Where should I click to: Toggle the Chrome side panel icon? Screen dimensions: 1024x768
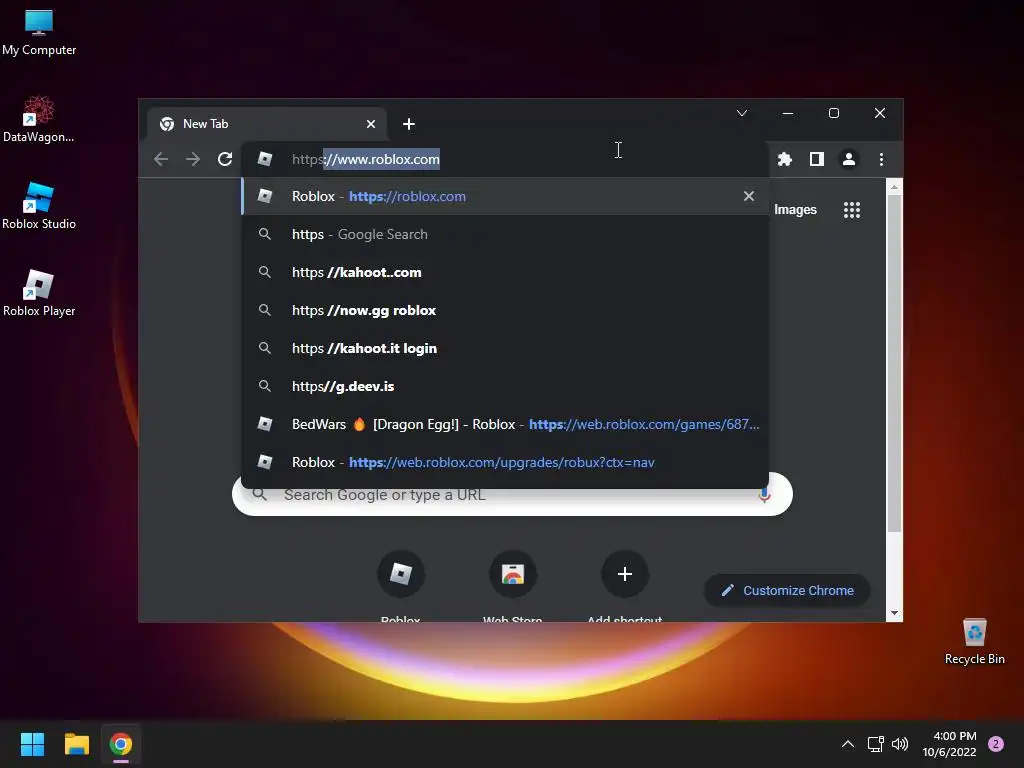(x=816, y=159)
